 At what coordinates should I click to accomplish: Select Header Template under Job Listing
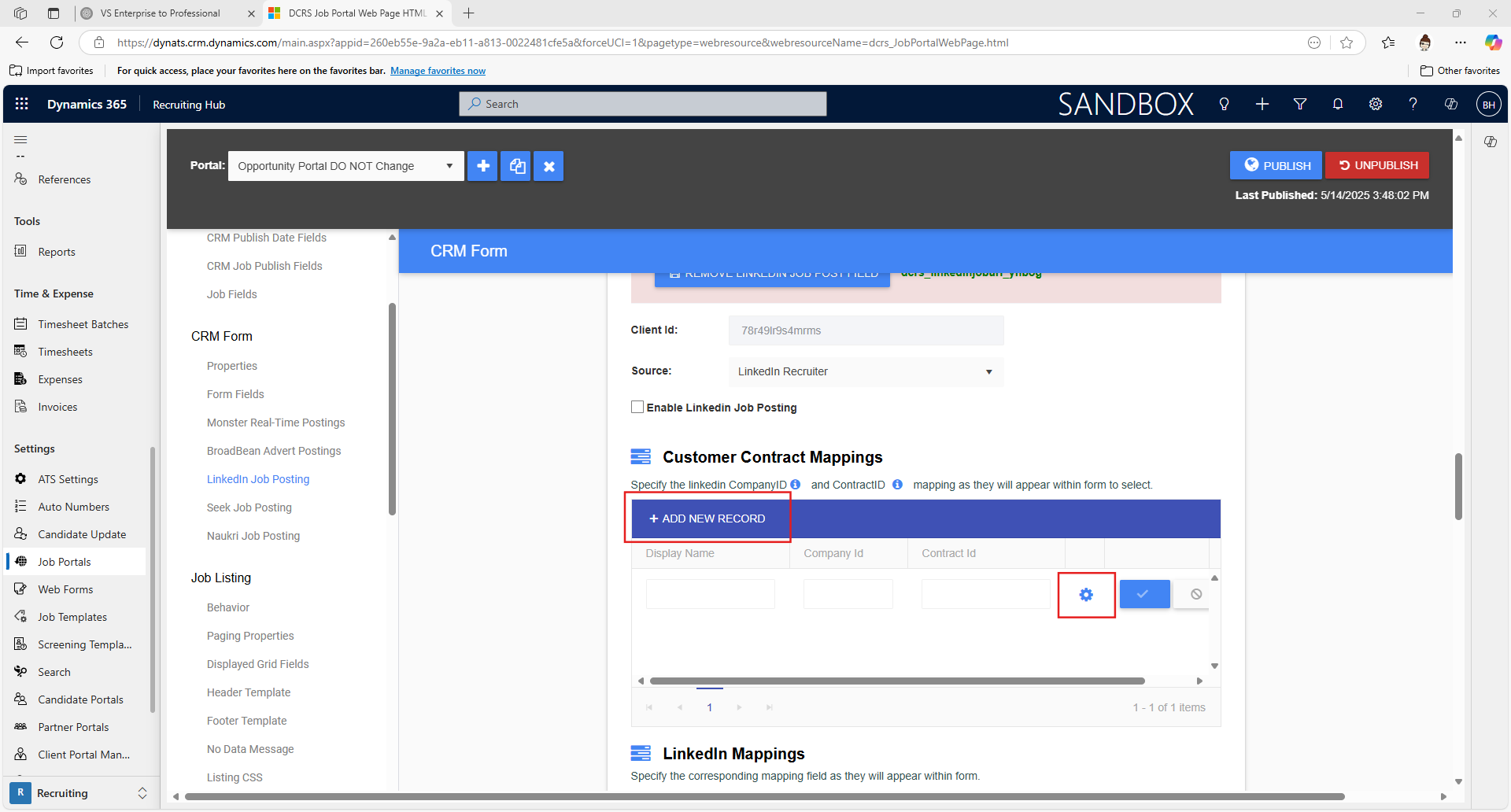[x=249, y=692]
